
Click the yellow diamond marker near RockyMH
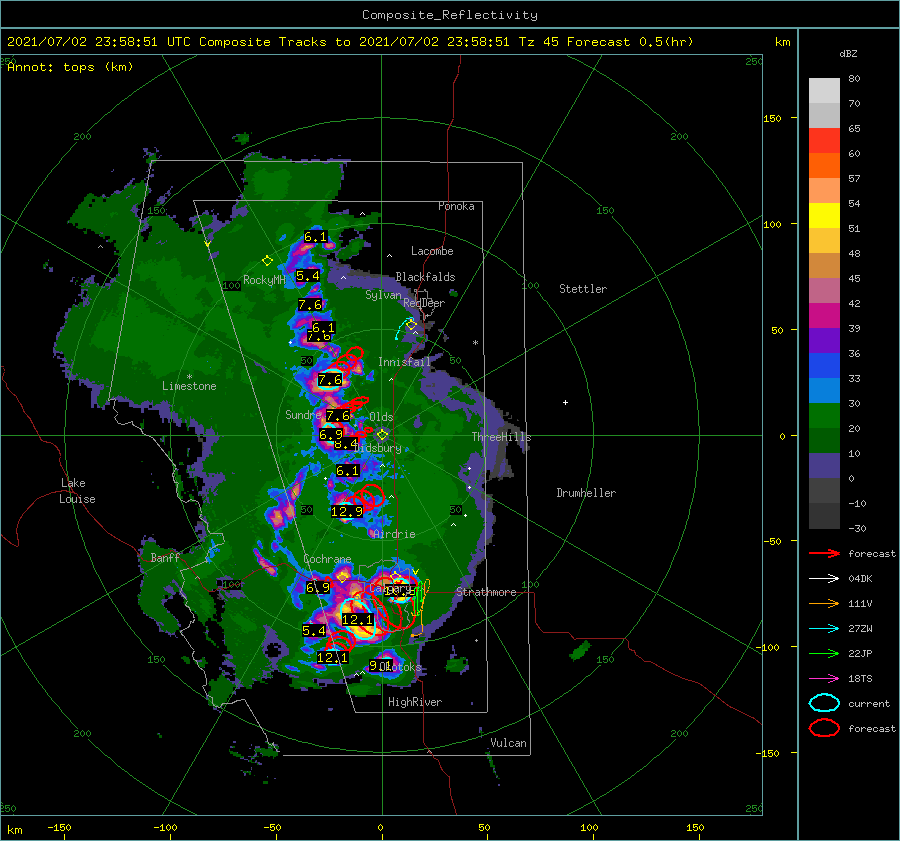click(267, 261)
